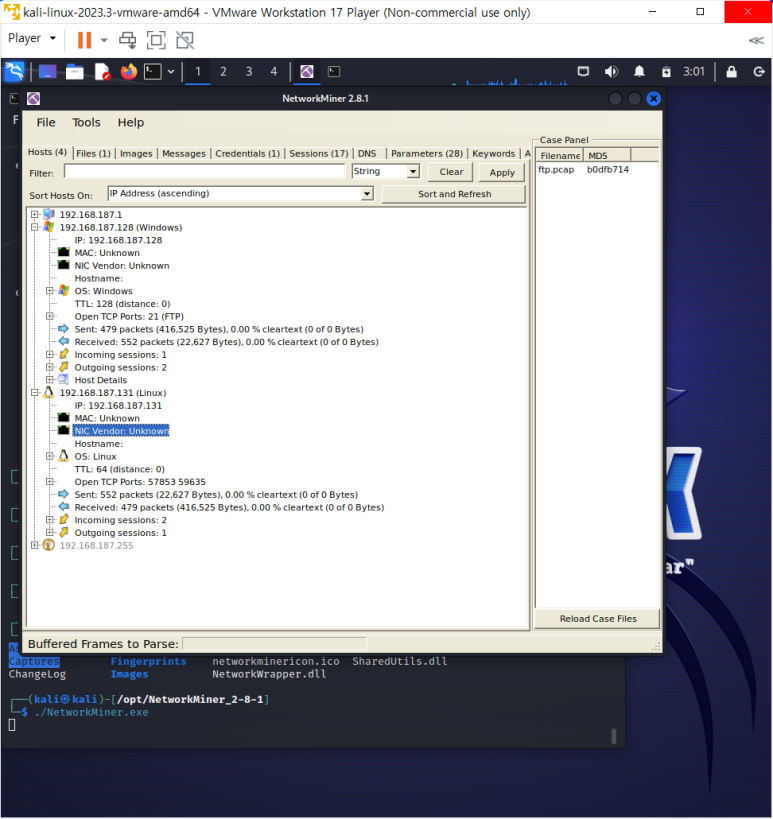Image resolution: width=773 pixels, height=819 pixels.
Task: Select the NetworkMiner taskbar window icon
Action: coord(307,72)
